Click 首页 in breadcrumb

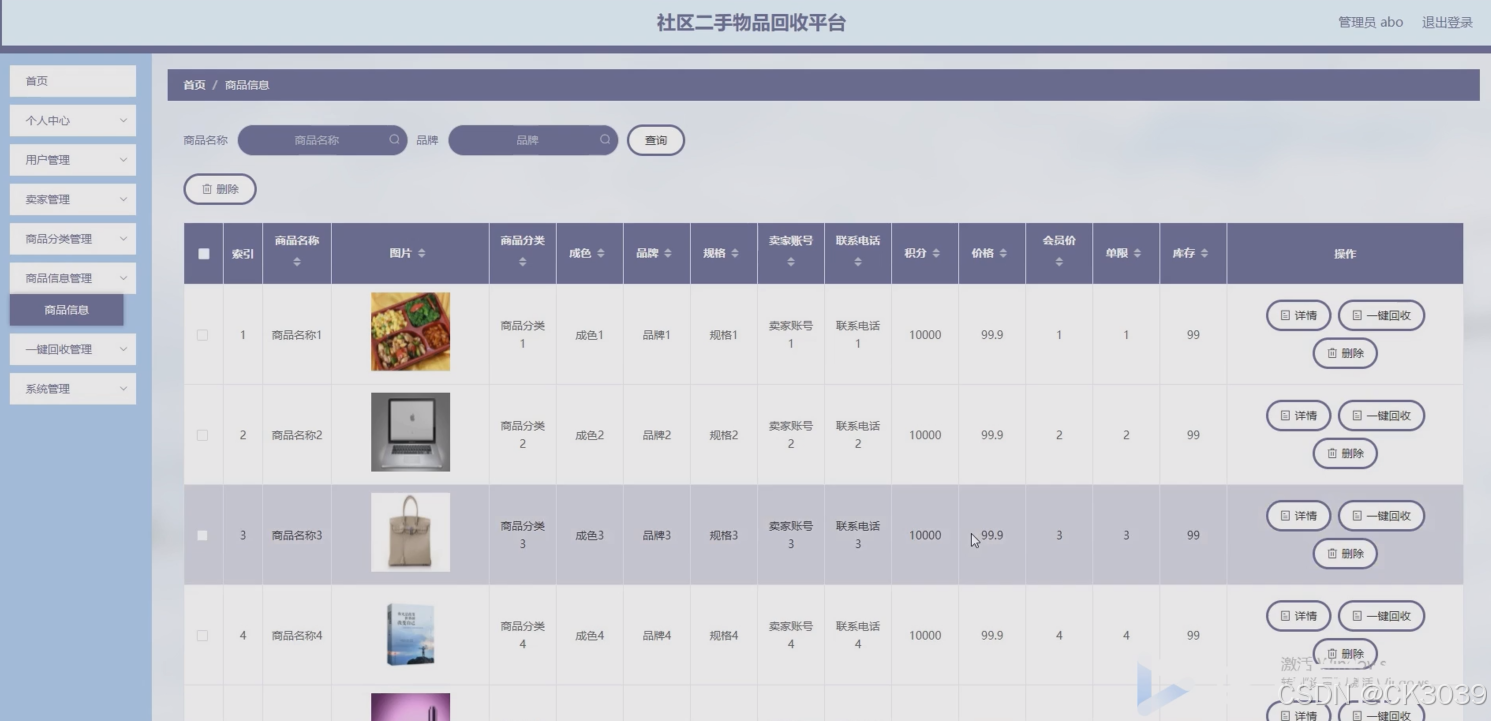coord(194,85)
